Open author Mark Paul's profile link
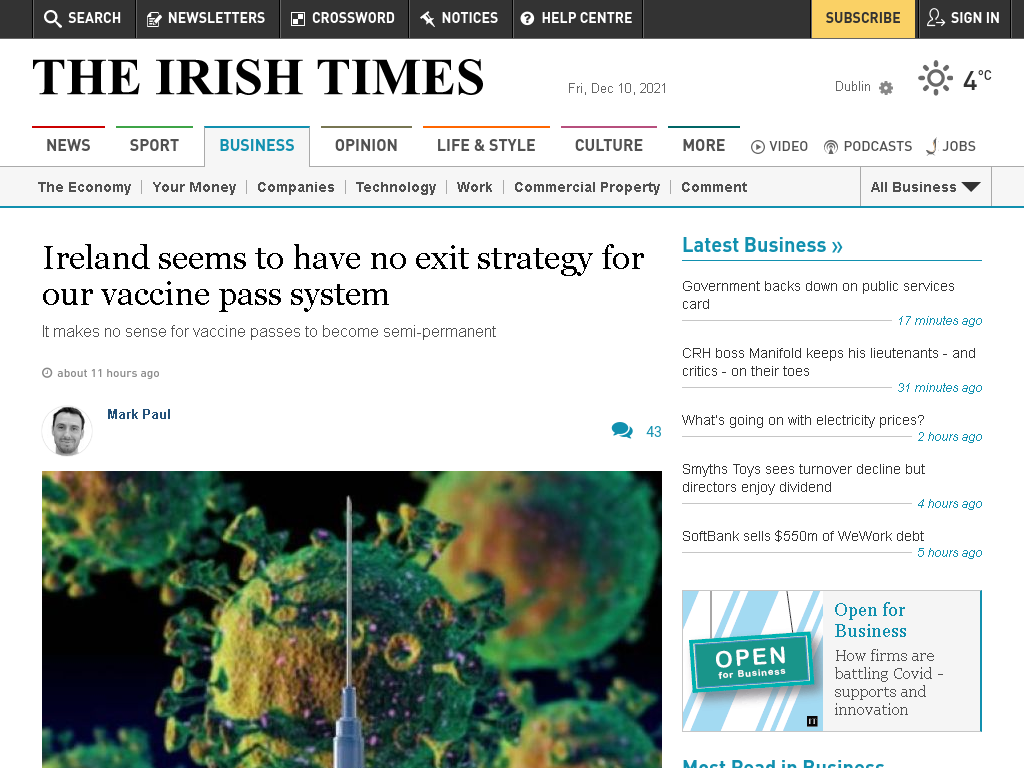This screenshot has width=1024, height=768. (139, 414)
